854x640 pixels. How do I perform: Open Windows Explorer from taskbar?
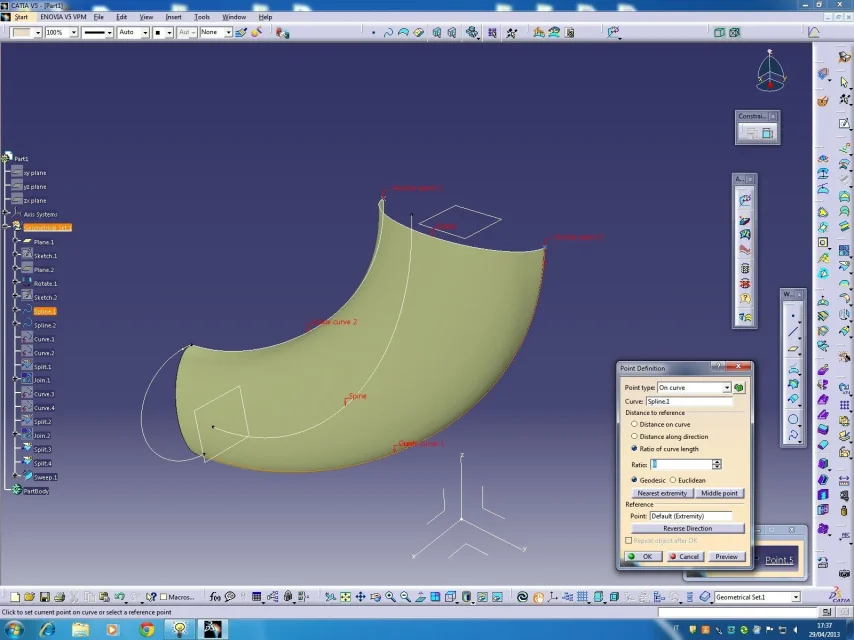pos(80,629)
